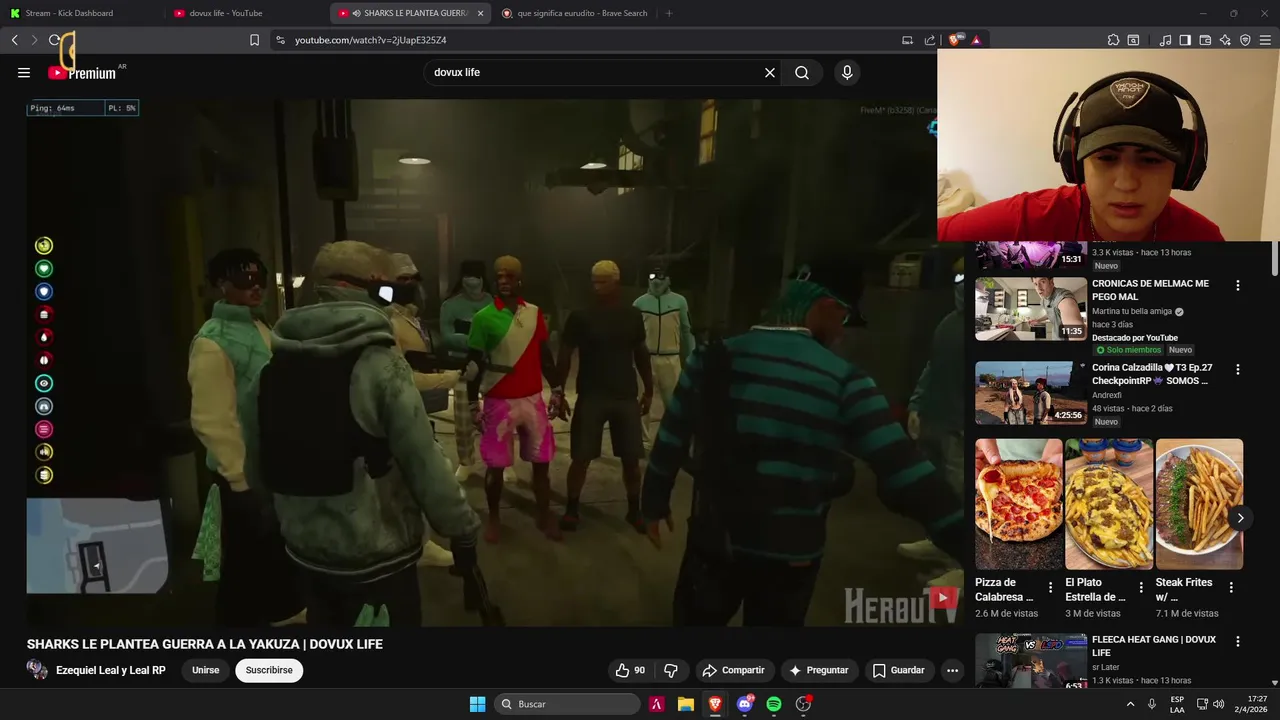Like the video with thumbs up
The height and width of the screenshot is (720, 1280).
[630, 670]
